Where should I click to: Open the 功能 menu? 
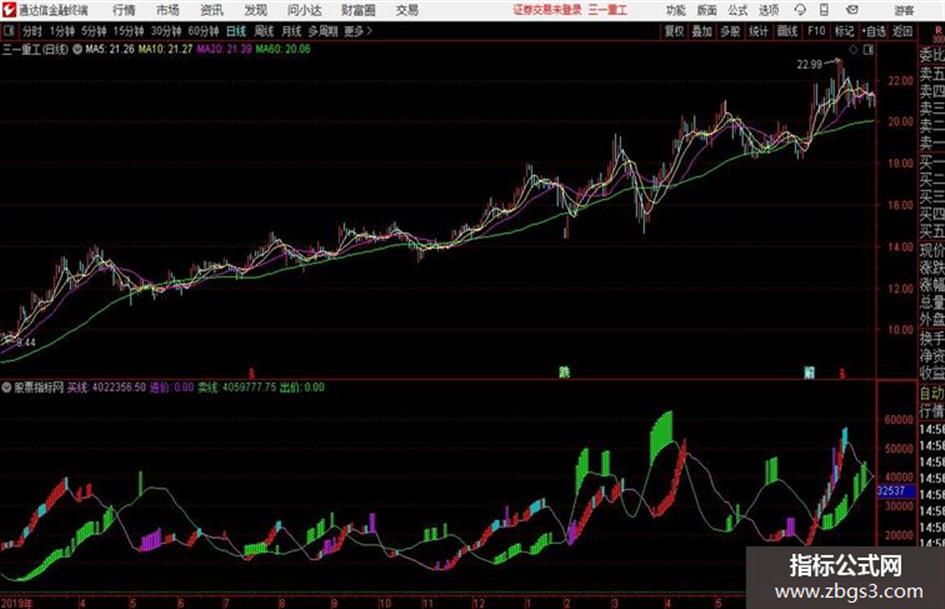(676, 10)
